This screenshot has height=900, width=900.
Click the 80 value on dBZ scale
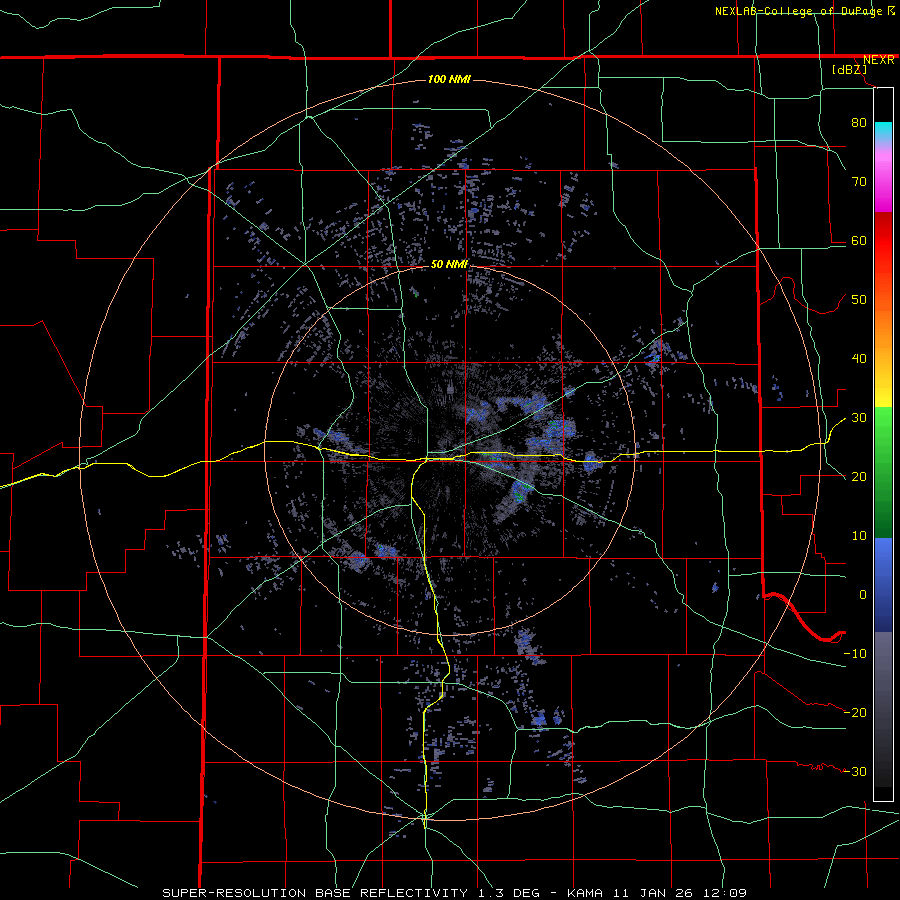tap(859, 122)
